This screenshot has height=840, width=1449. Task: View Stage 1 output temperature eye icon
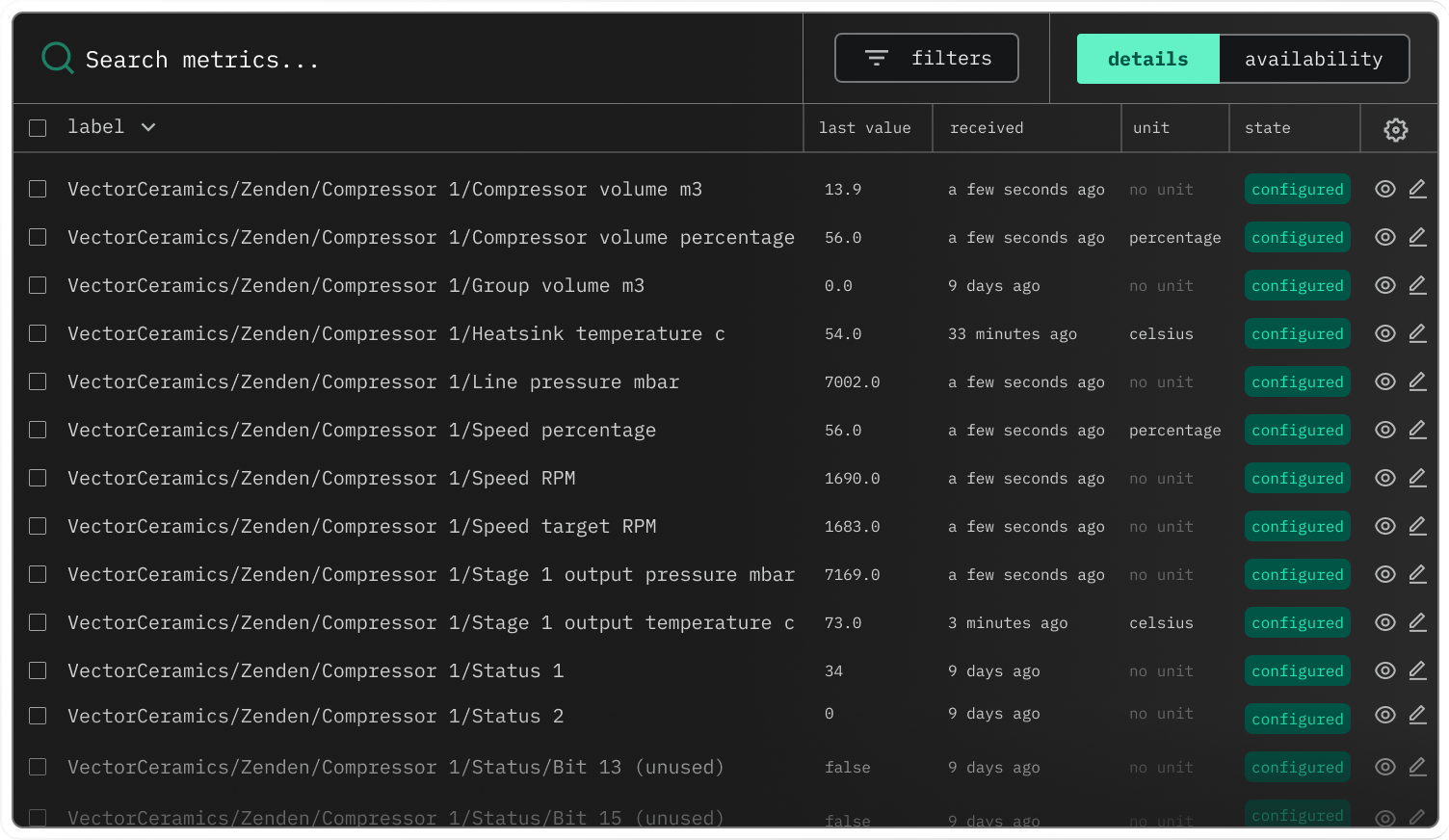coord(1385,622)
